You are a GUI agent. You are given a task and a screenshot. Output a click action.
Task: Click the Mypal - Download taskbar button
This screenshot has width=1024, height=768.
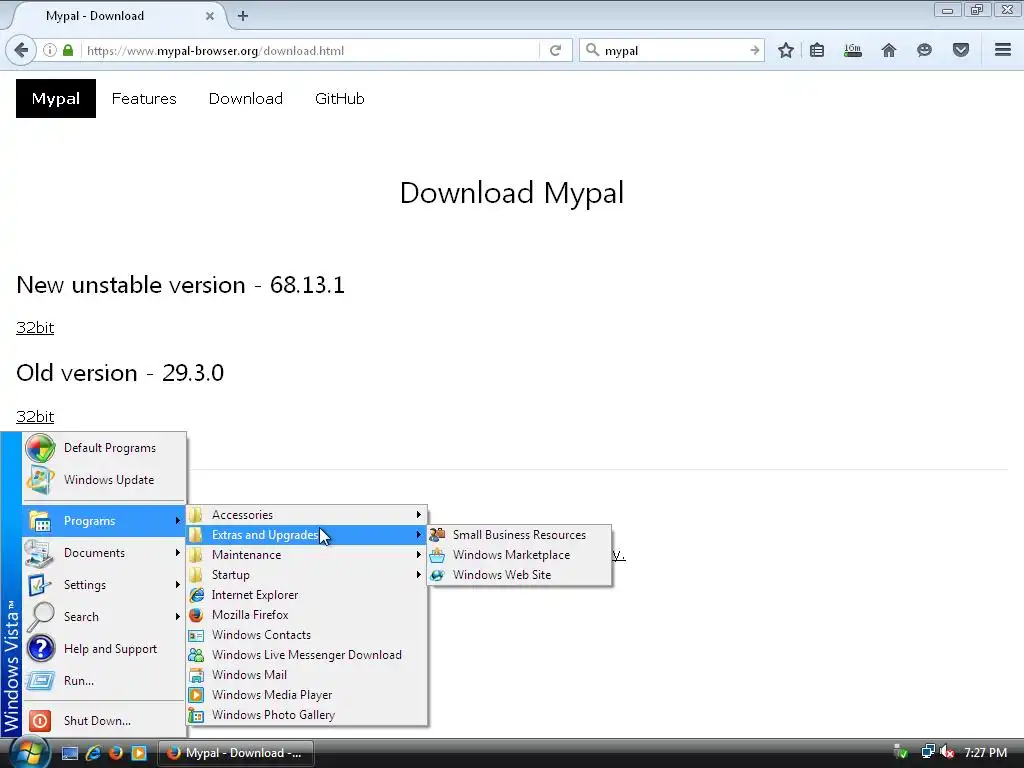coord(235,753)
